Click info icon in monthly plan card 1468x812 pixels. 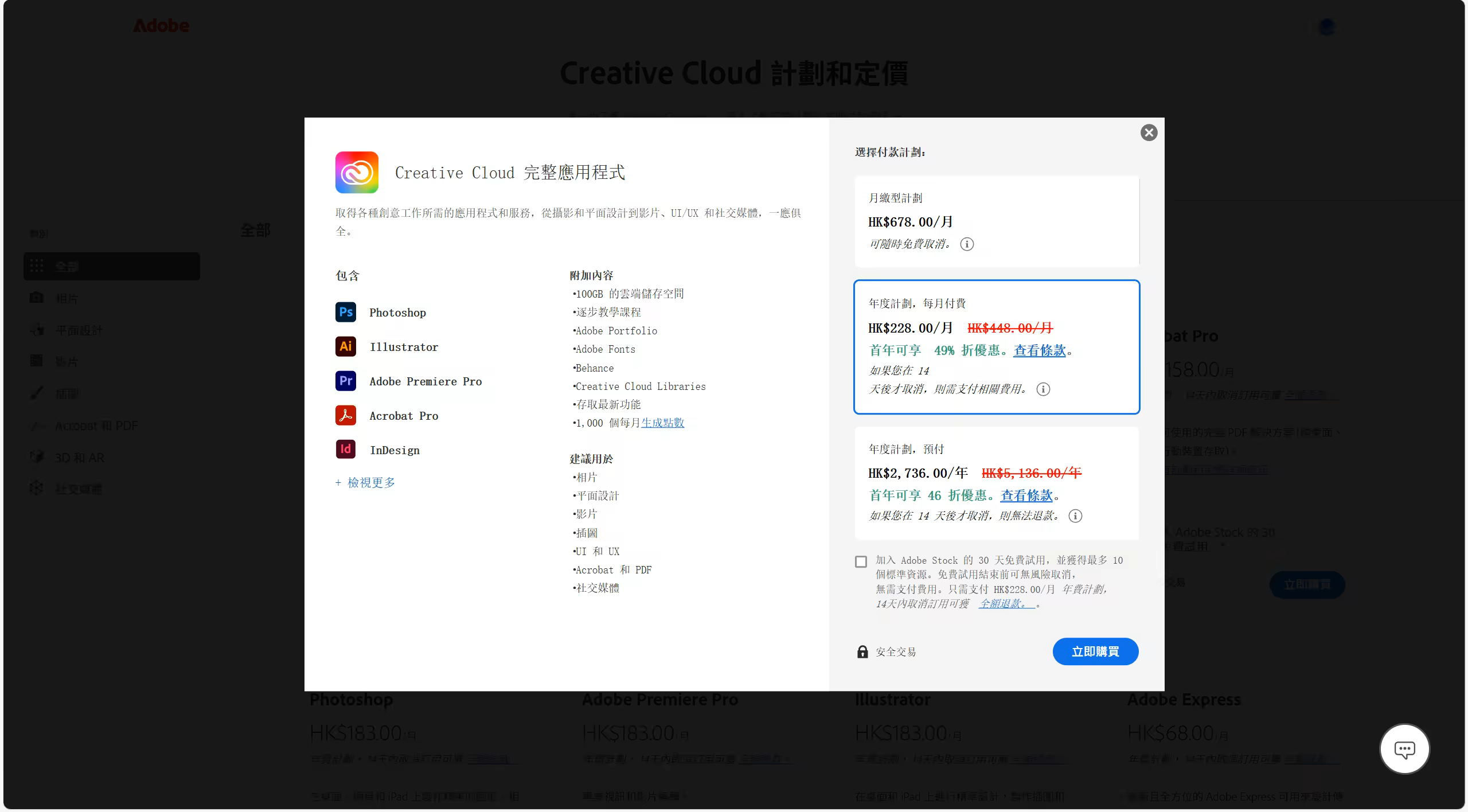(x=967, y=244)
